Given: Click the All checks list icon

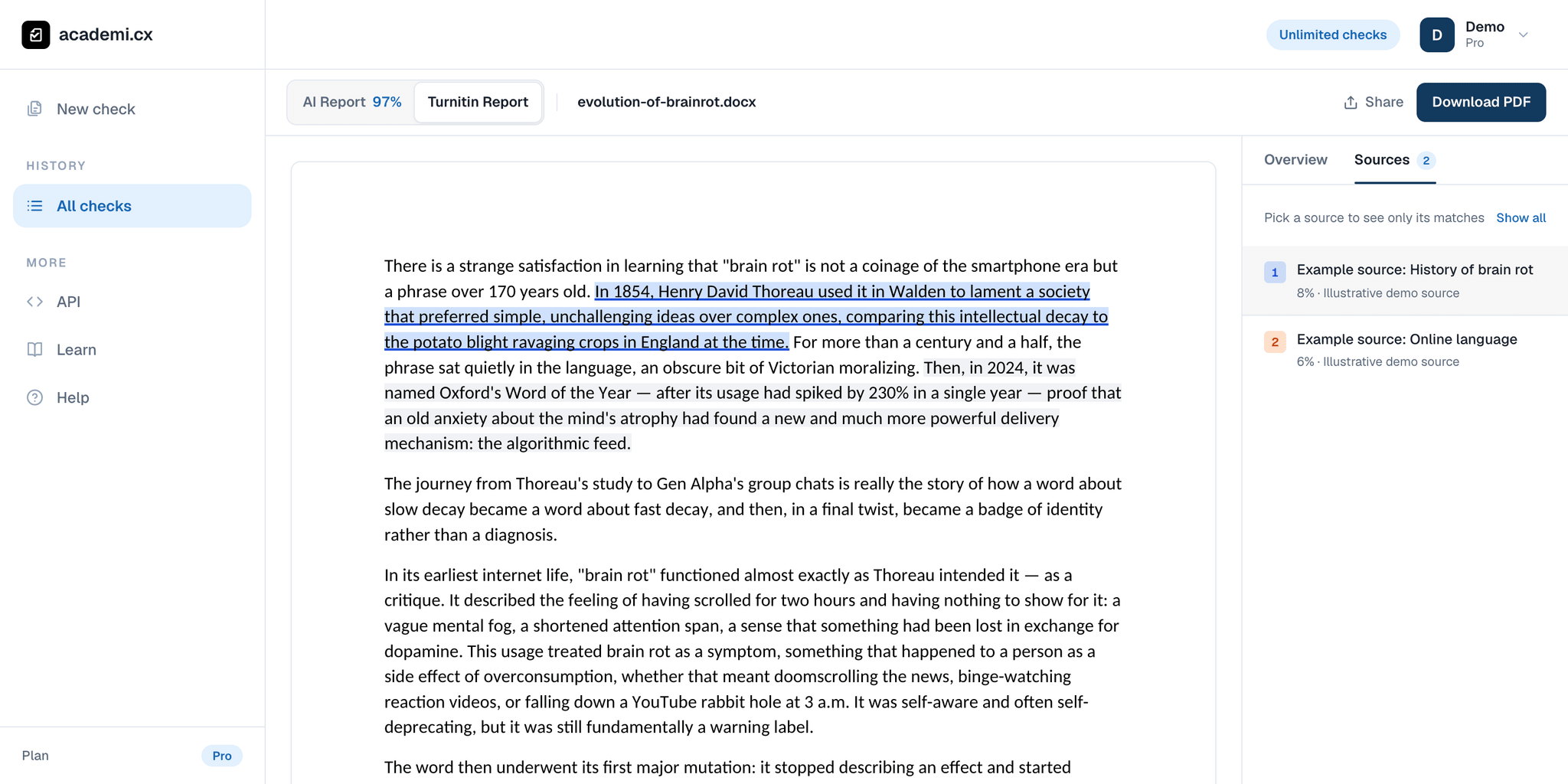Looking at the screenshot, I should [34, 206].
